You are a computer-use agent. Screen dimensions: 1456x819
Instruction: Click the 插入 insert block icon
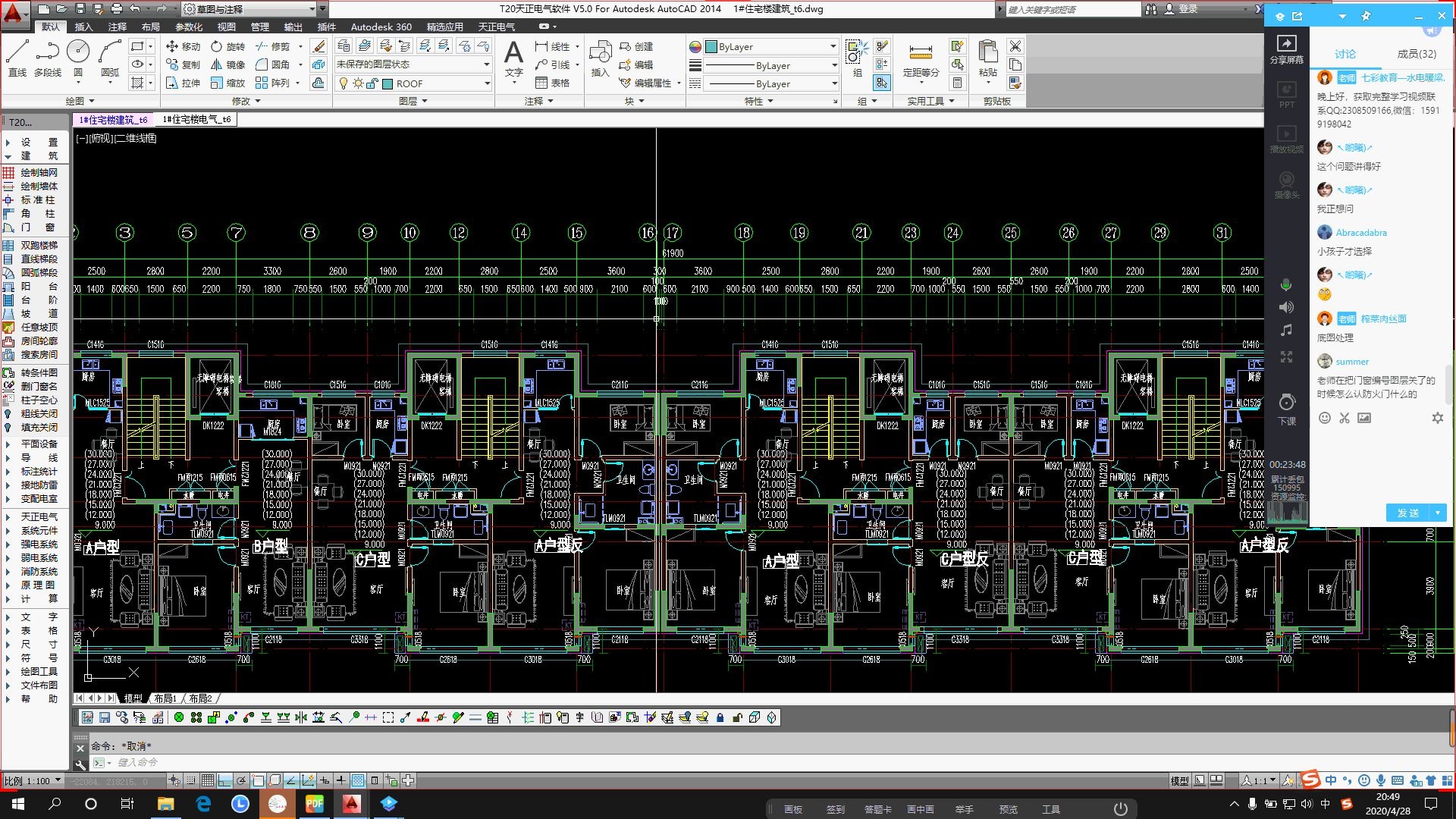(x=600, y=58)
